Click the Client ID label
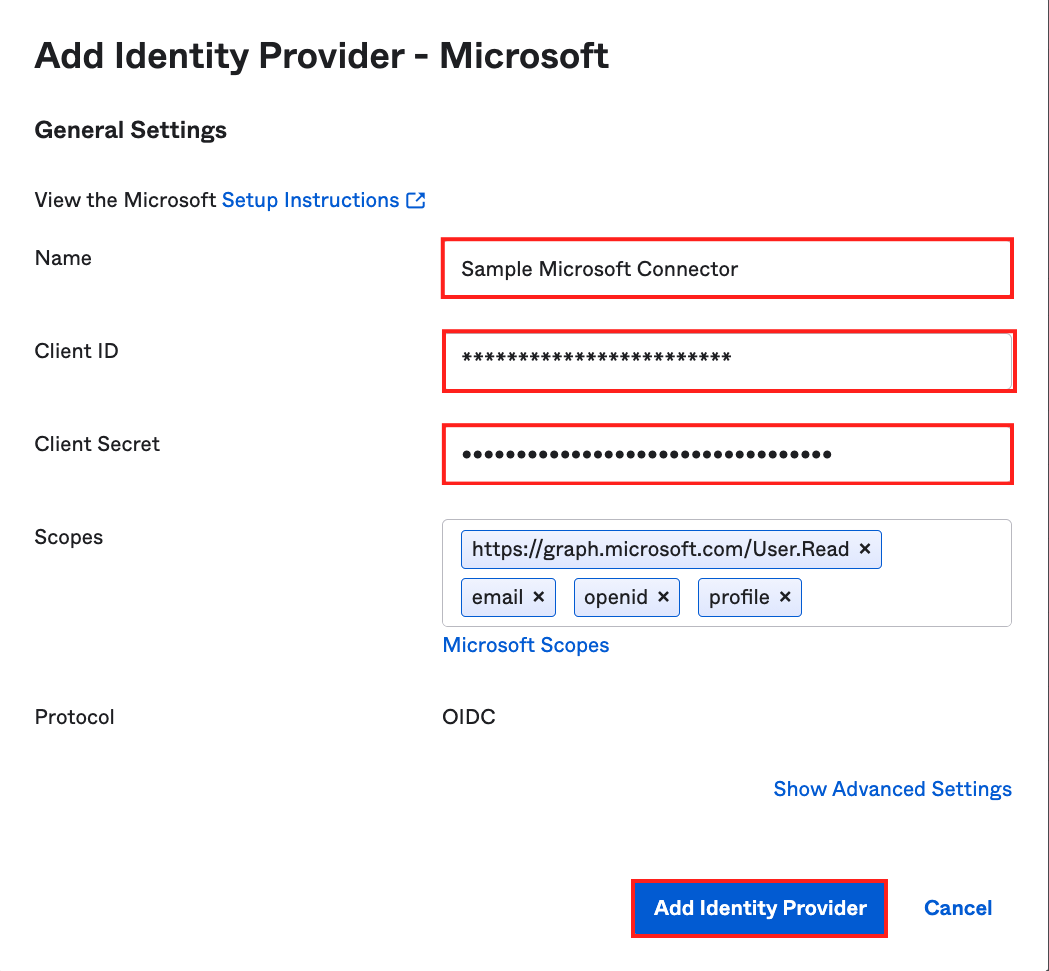This screenshot has width=1049, height=971. tap(76, 351)
